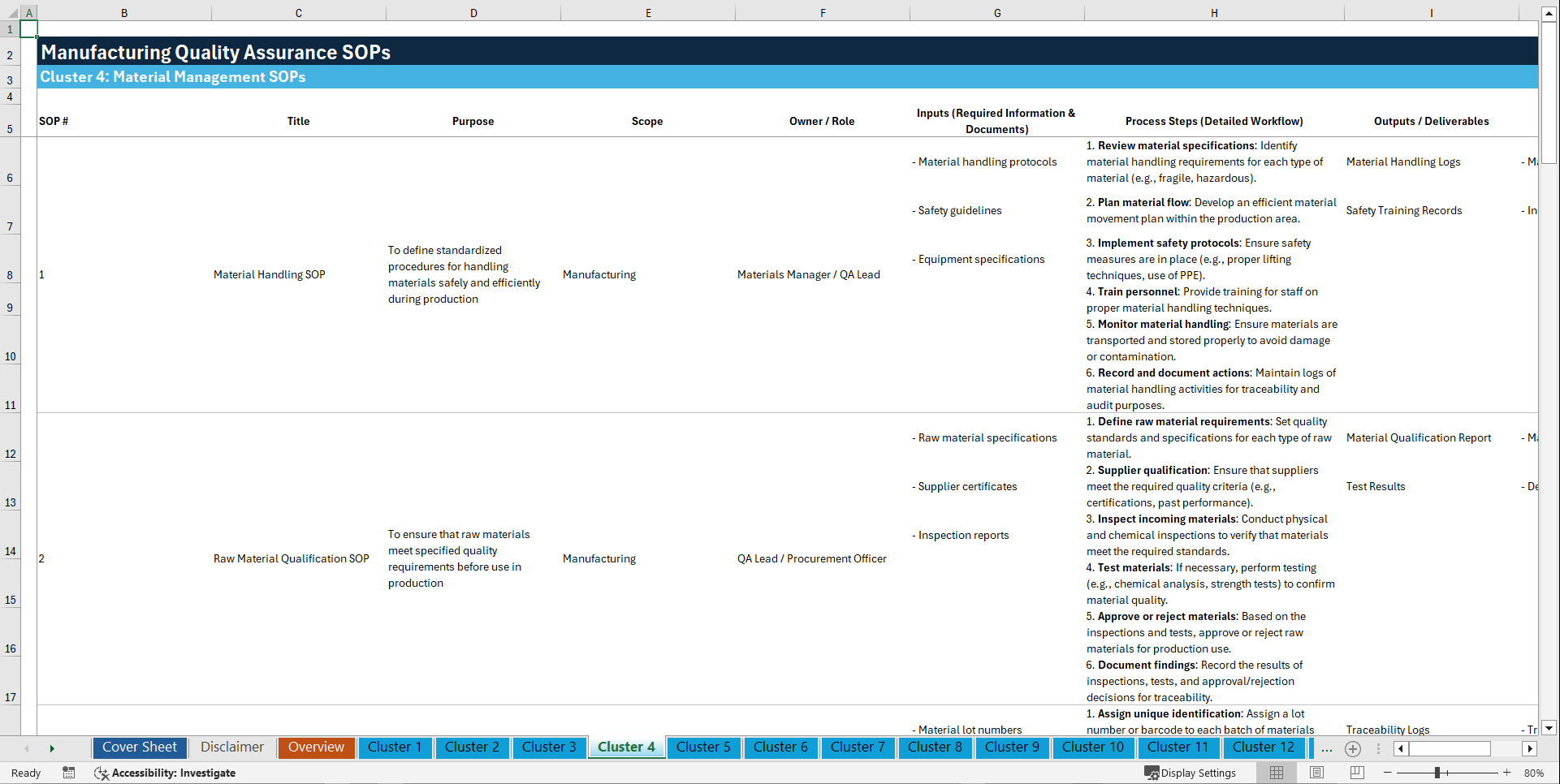Screen dimensions: 1560x784
Task: Zoom in with the plus control
Action: point(1508,773)
